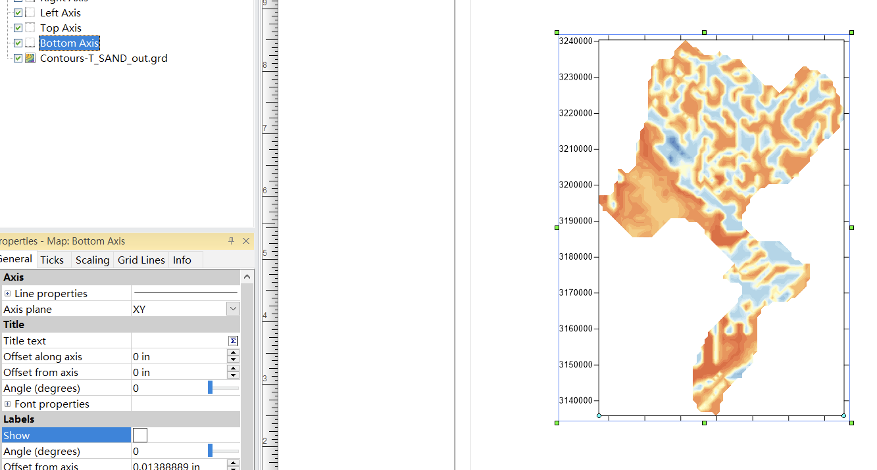The height and width of the screenshot is (470, 877).
Task: Click the Bottom Axis object icon
Action: (31, 43)
